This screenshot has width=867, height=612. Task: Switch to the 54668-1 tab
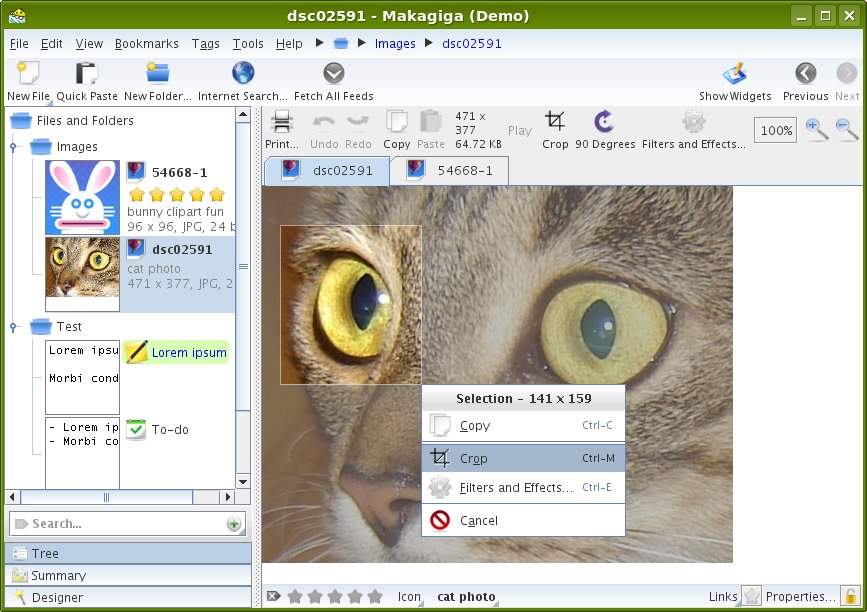point(449,171)
